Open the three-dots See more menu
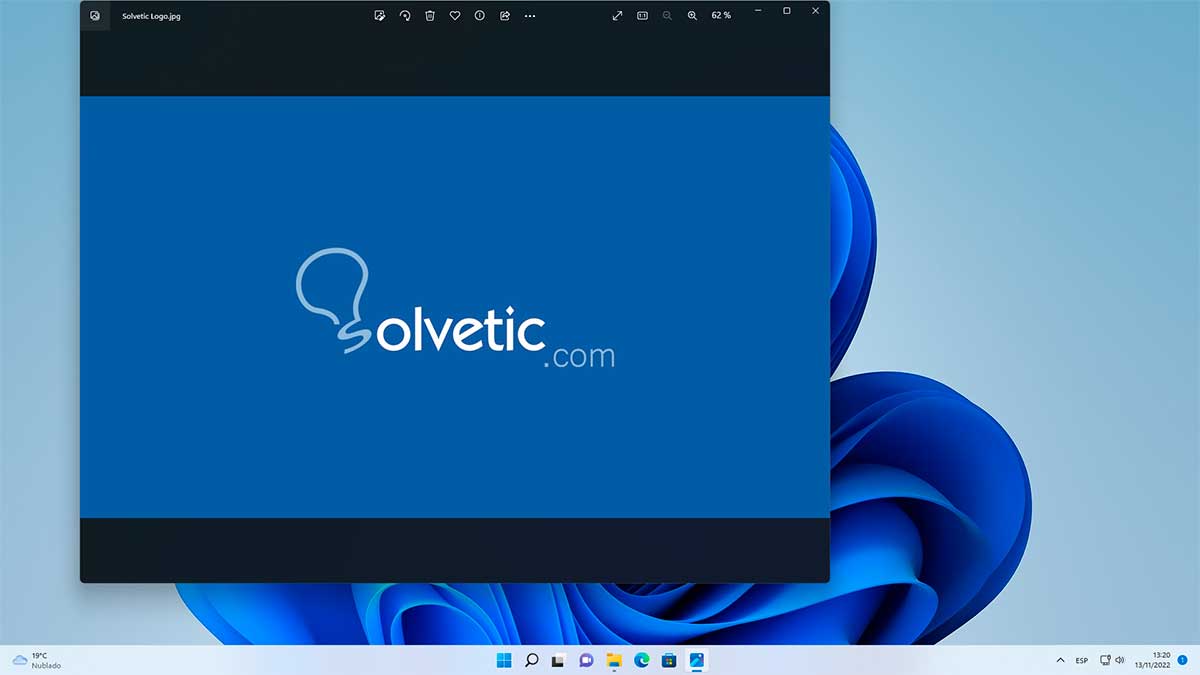The image size is (1200, 675). (530, 16)
